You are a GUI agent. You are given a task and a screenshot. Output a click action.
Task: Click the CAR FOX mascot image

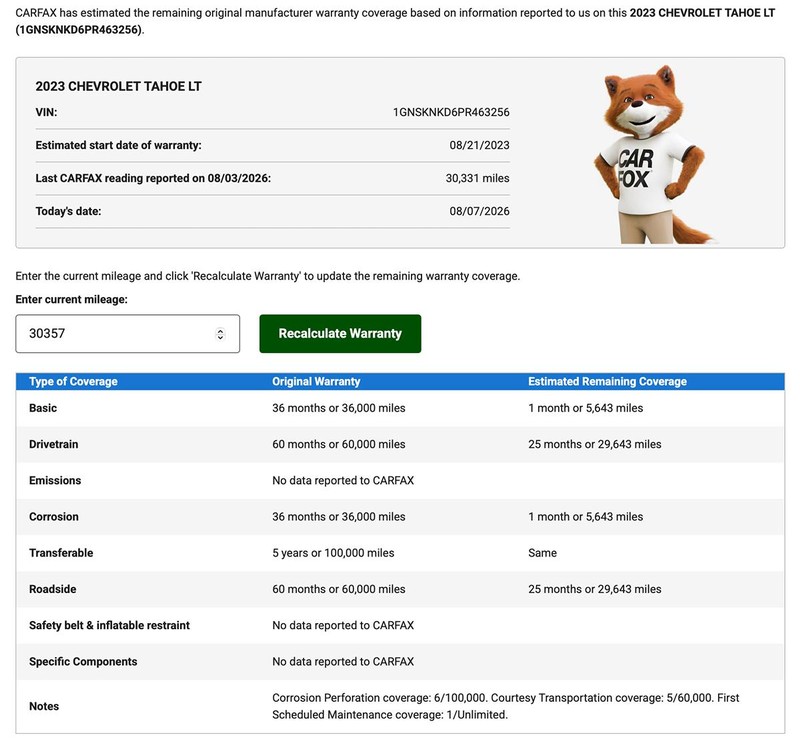pyautogui.click(x=655, y=154)
